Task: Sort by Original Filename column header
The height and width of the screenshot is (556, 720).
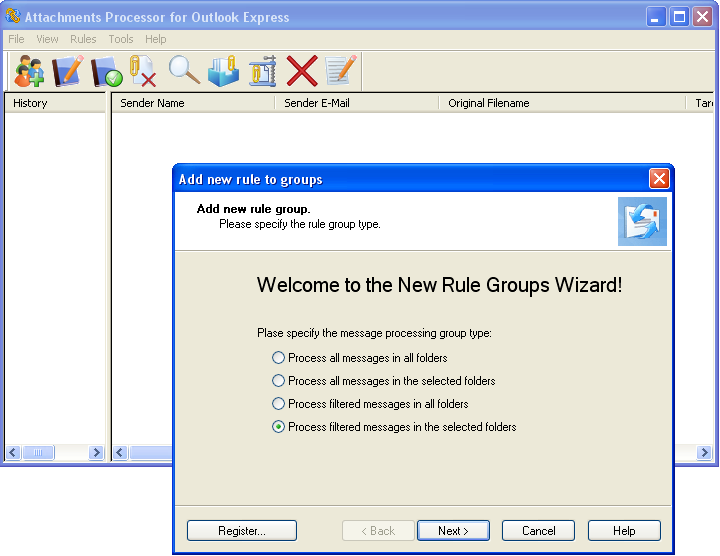Action: (562, 103)
